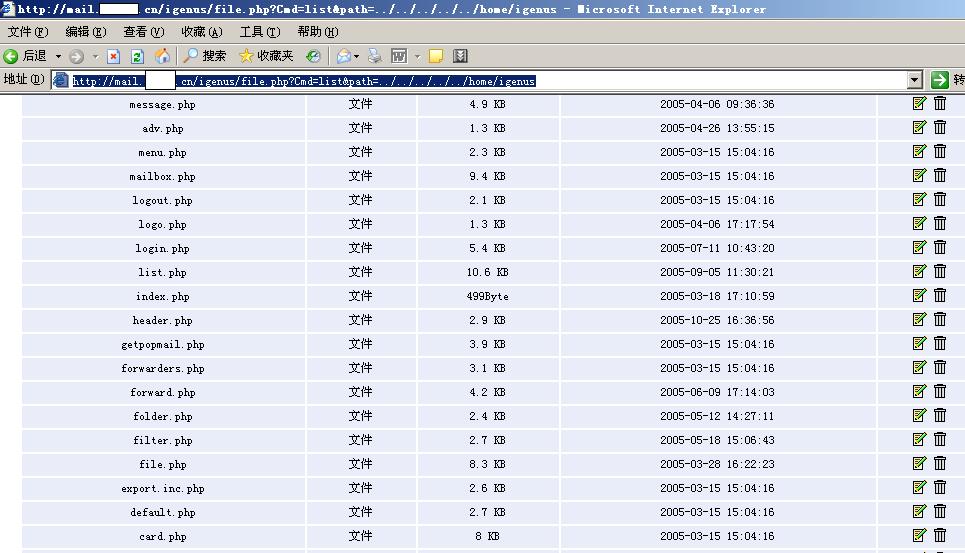Edit message.php with its edit icon
The image size is (965, 553).
pos(919,103)
